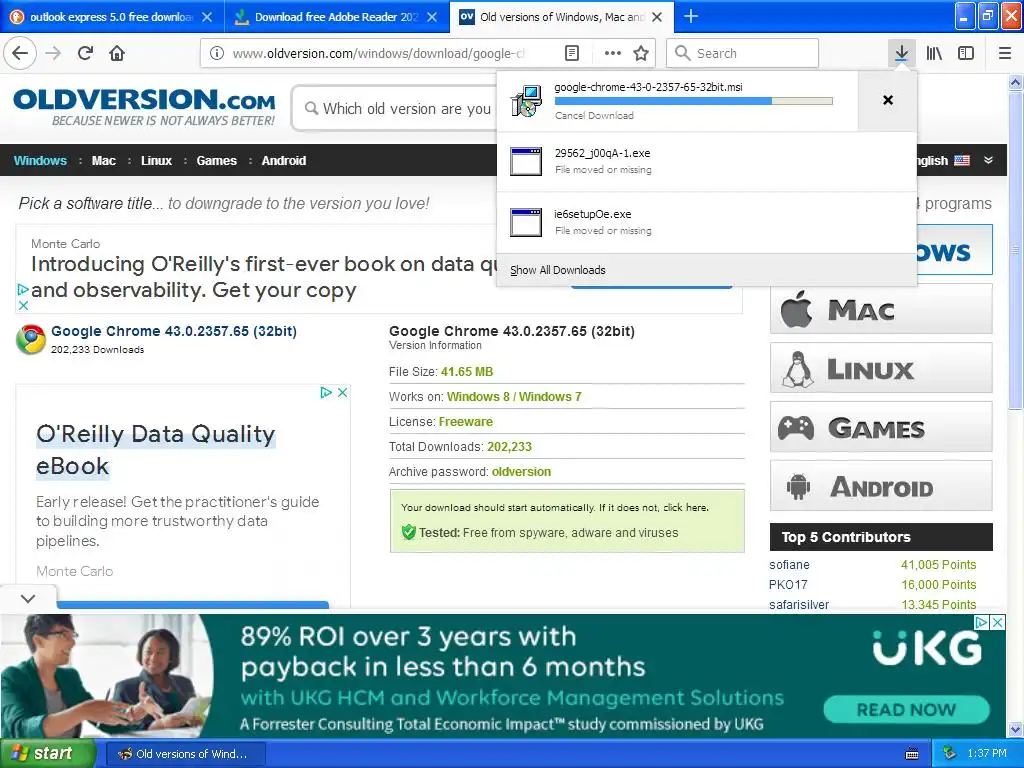1024x768 pixels.
Task: Toggle reader view icon
Action: 571,54
